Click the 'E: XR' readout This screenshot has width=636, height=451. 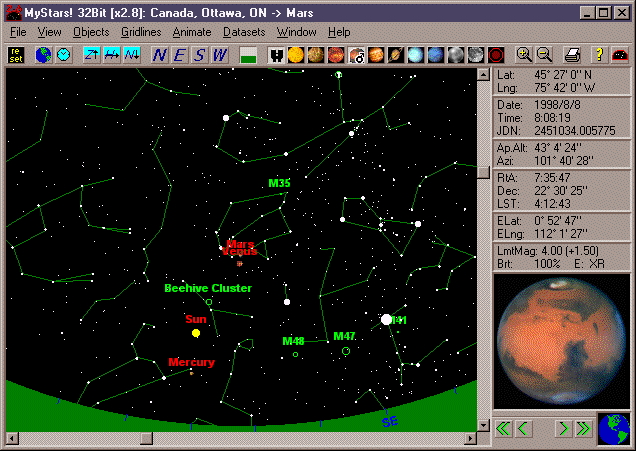[x=589, y=264]
